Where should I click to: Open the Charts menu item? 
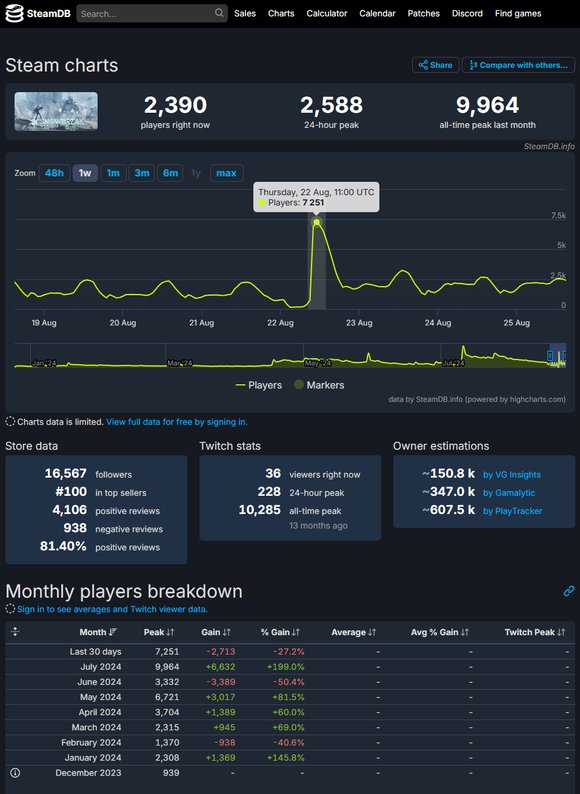(281, 14)
